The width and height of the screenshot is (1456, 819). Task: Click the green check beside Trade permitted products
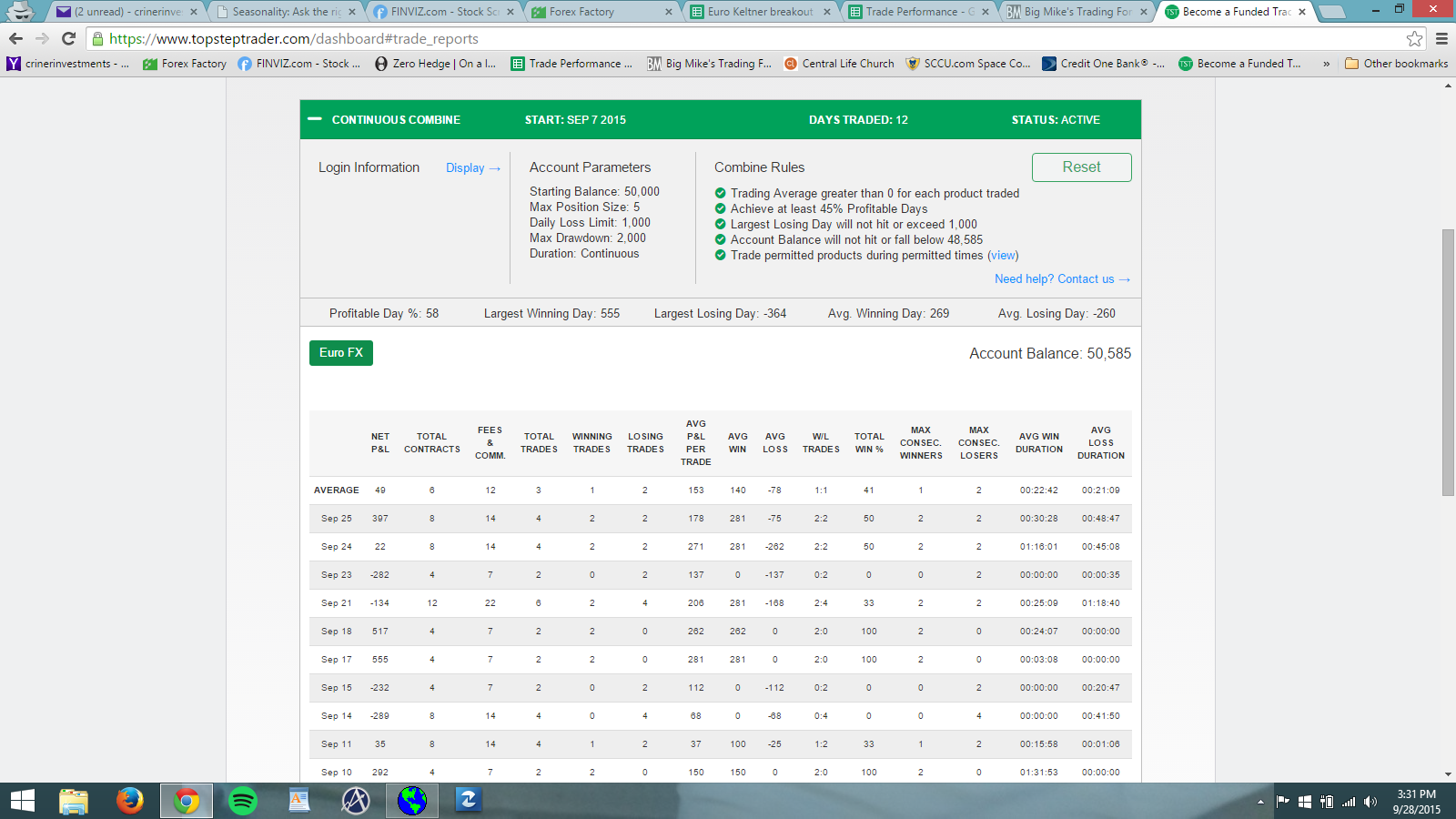pos(721,255)
